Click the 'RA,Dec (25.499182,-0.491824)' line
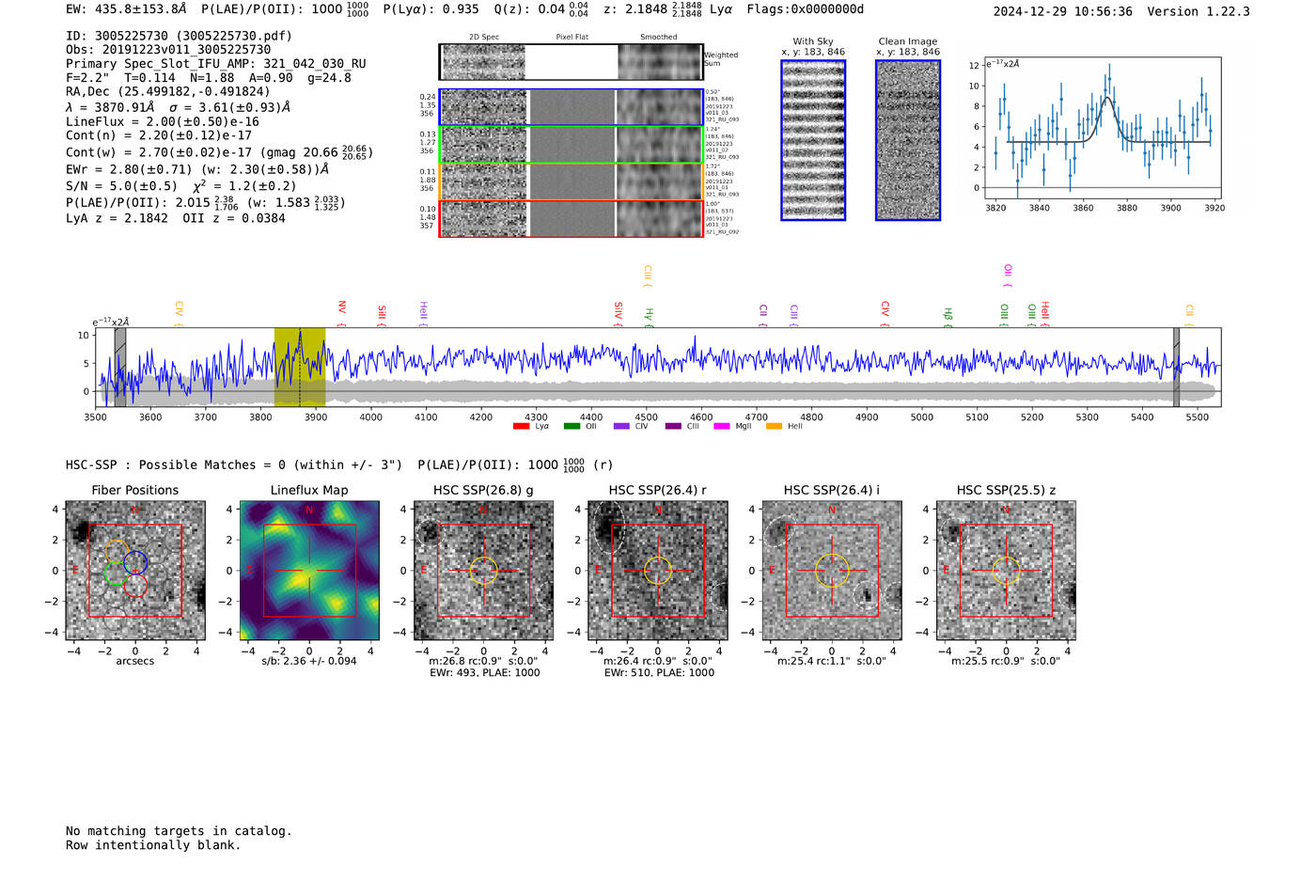 coord(167,91)
